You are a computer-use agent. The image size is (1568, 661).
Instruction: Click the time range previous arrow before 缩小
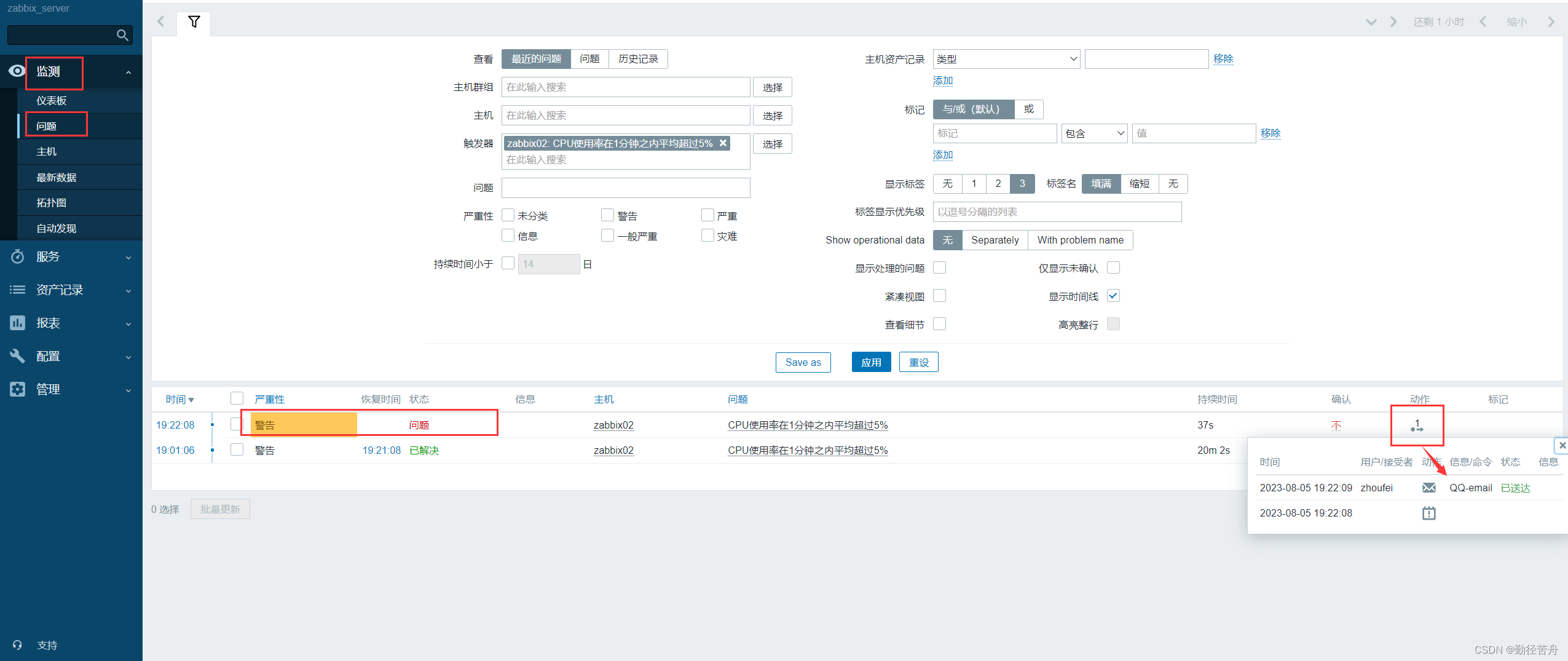click(1483, 22)
